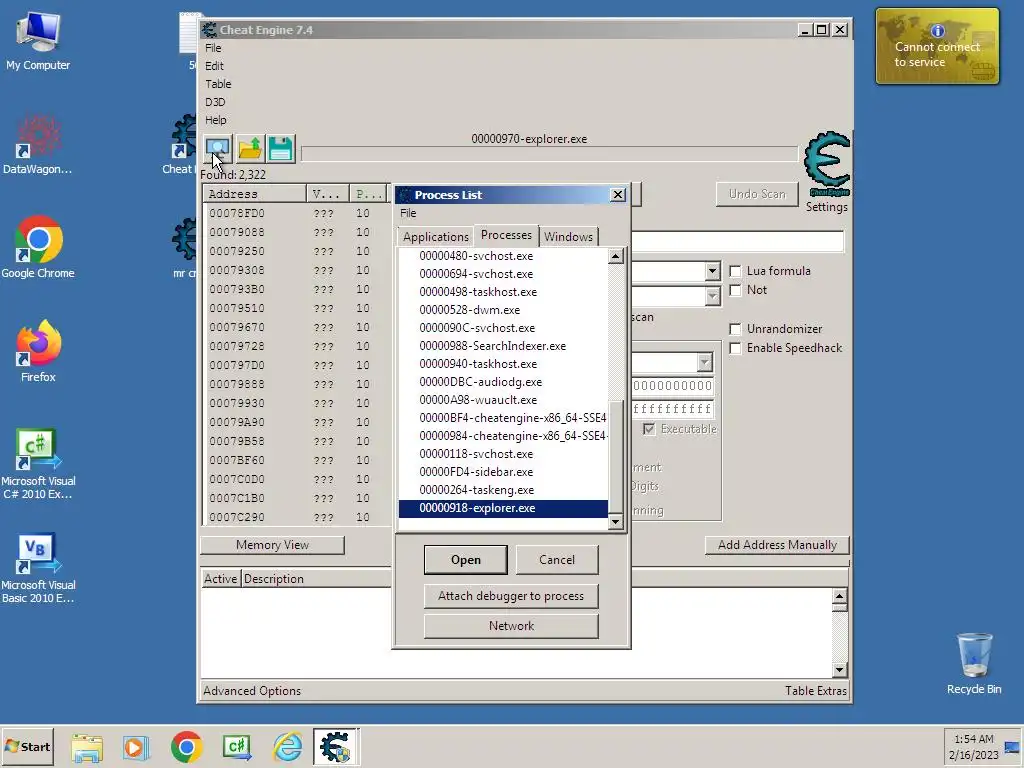Click the Select process to open icon
Viewport: 1024px width, 768px height.
tap(217, 150)
